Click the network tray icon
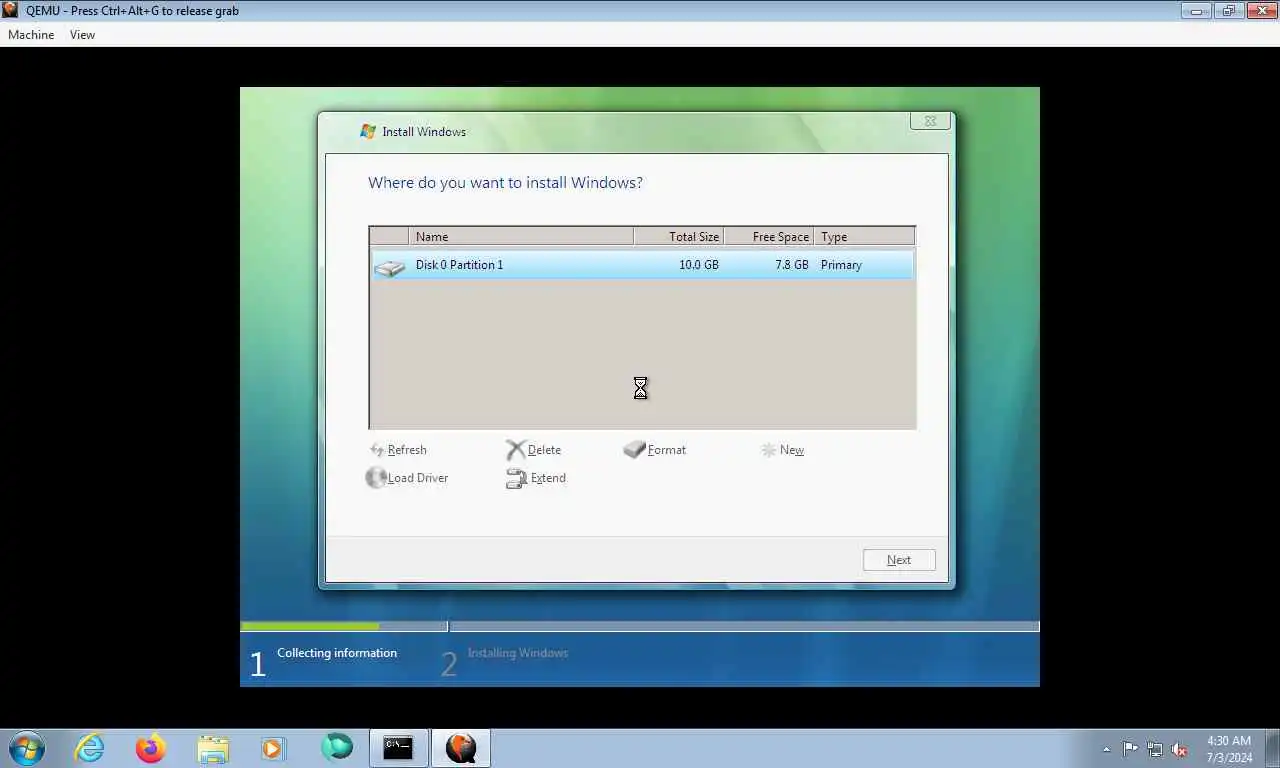The width and height of the screenshot is (1280, 768). click(x=1155, y=748)
